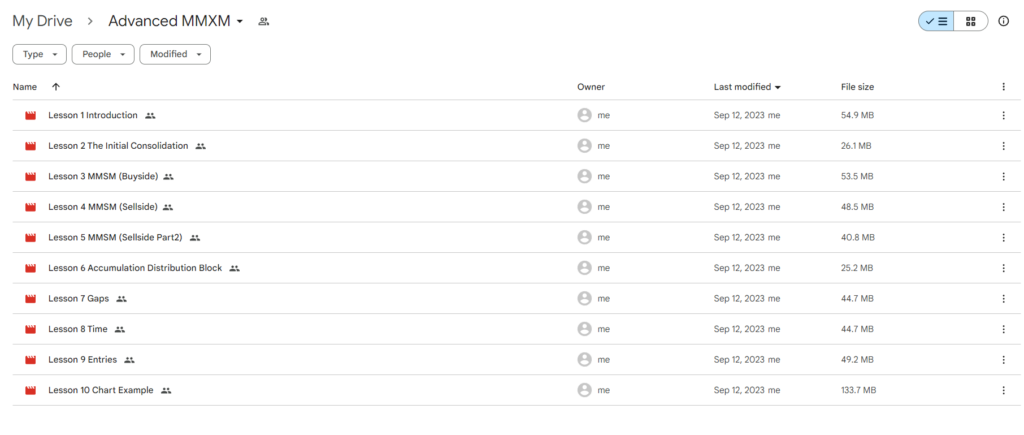Viewport: 1024px width, 435px height.
Task: Open more actions for Lesson 3 MMSM (Buyside)
Action: (x=1004, y=176)
